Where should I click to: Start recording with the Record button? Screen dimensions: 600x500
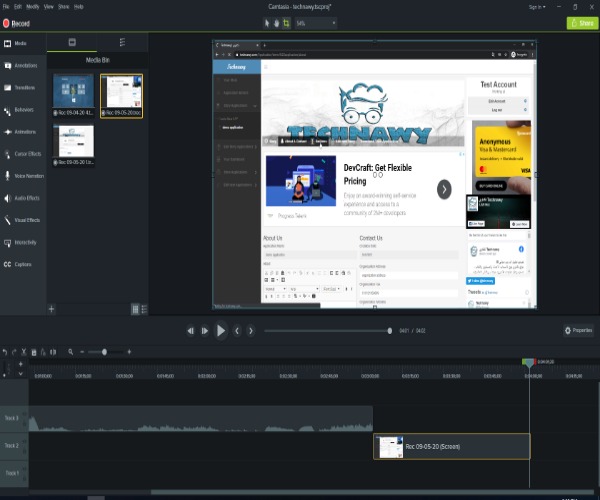(16, 23)
